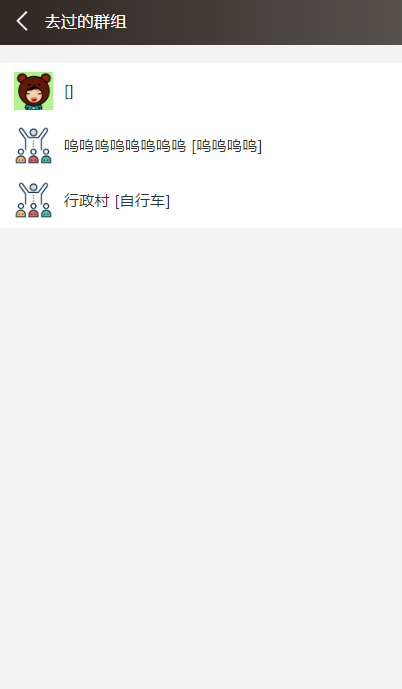The image size is (402, 689).
Task: Select the 呜呜 row's blank right side
Action: coord(332,145)
